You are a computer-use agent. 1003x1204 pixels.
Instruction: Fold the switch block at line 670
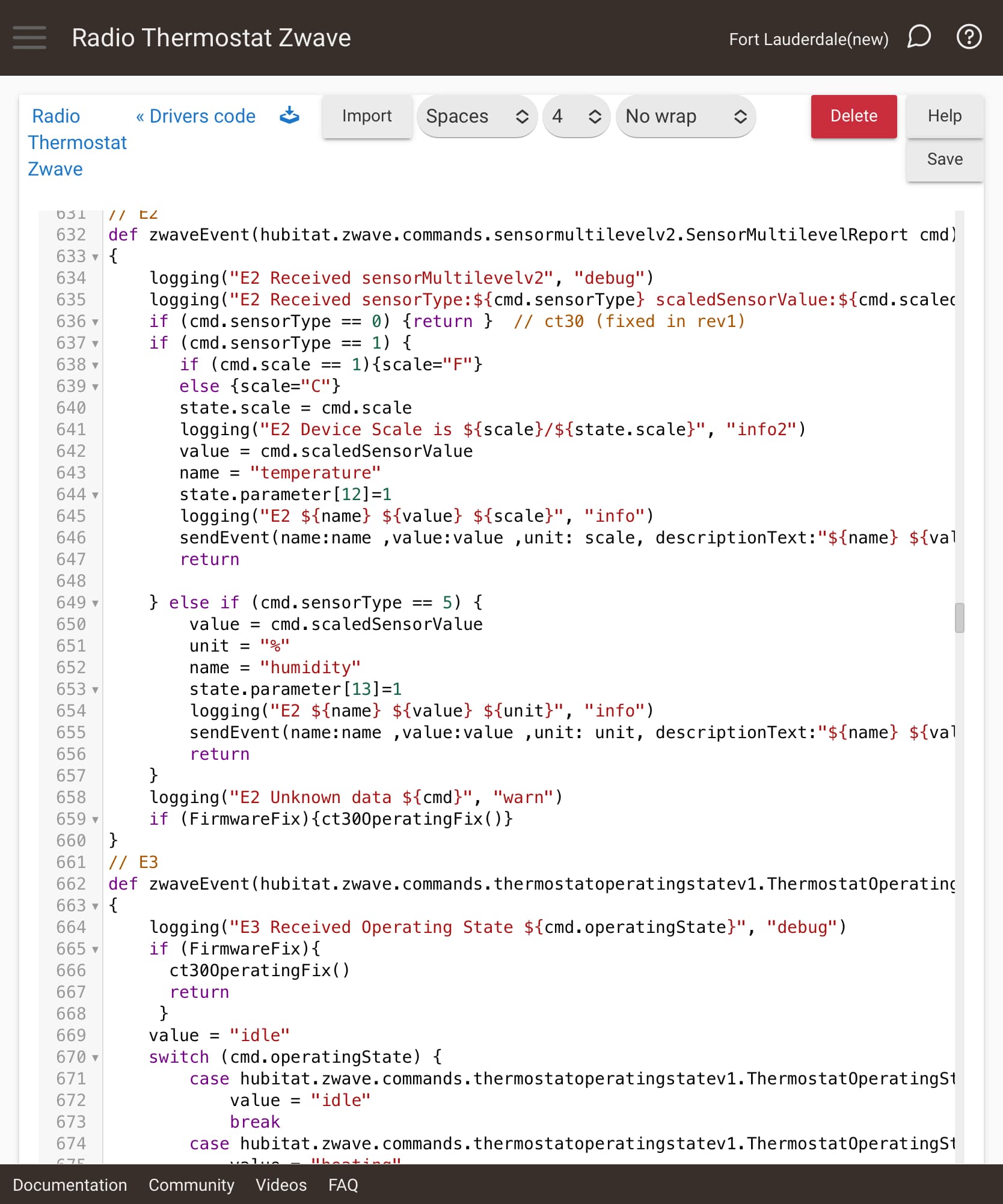tap(95, 1058)
